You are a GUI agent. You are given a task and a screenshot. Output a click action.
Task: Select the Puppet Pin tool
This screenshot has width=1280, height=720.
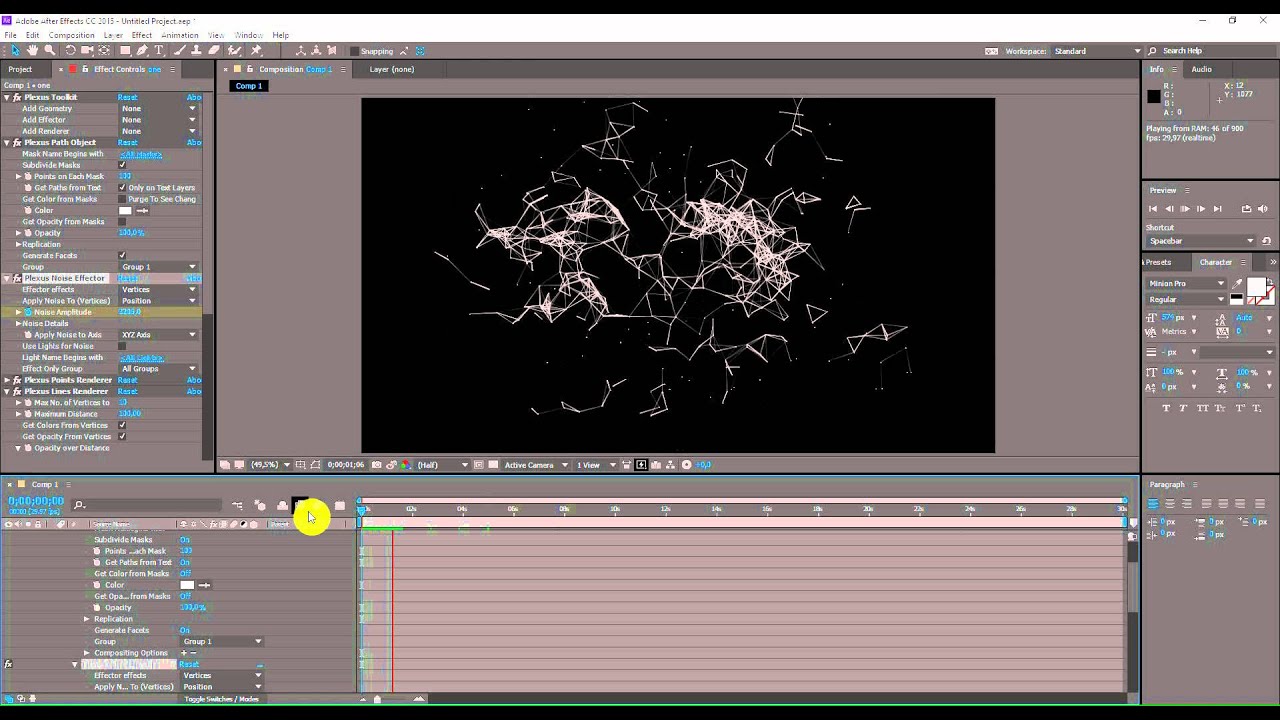coord(256,50)
